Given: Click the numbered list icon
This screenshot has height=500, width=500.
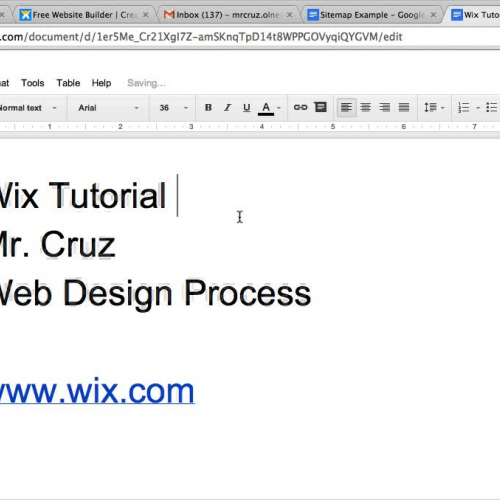Looking at the screenshot, I should click(464, 107).
